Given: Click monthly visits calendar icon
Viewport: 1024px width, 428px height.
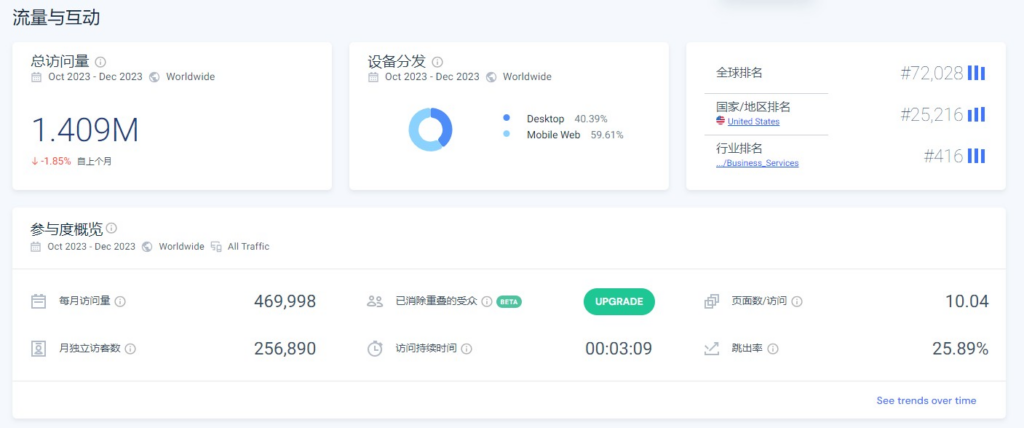Looking at the screenshot, I should point(39,301).
